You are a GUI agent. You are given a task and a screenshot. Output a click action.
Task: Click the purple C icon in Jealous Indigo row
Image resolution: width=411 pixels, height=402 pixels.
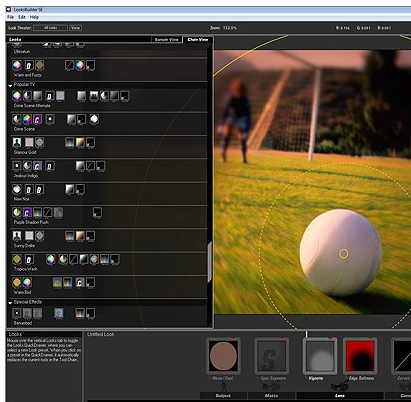click(x=37, y=166)
